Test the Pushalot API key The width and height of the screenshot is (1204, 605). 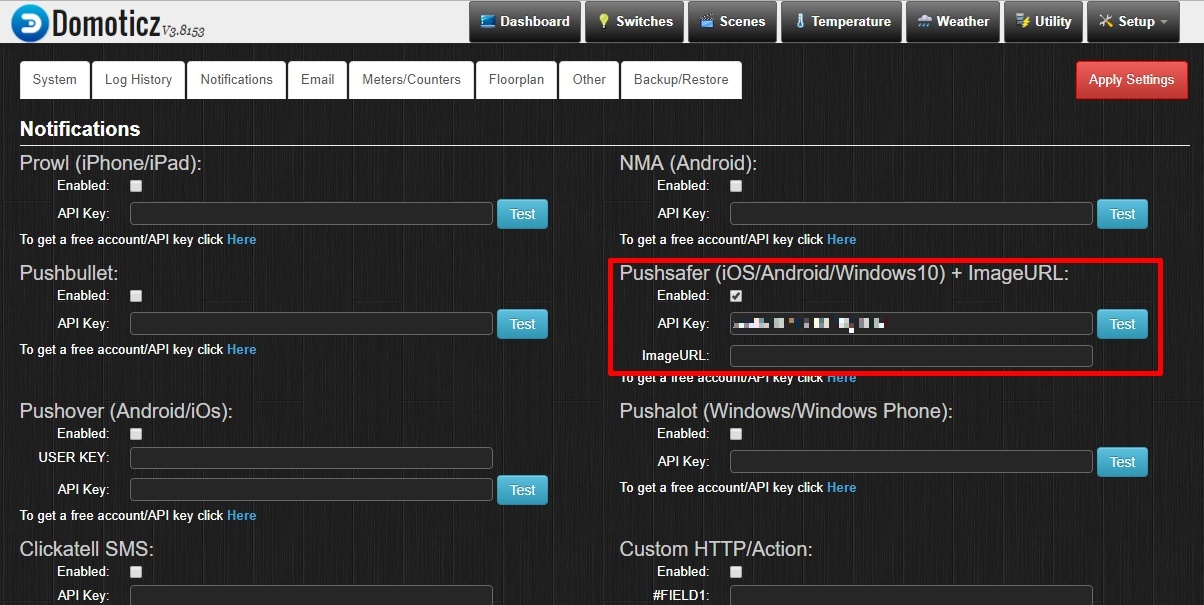click(1122, 462)
